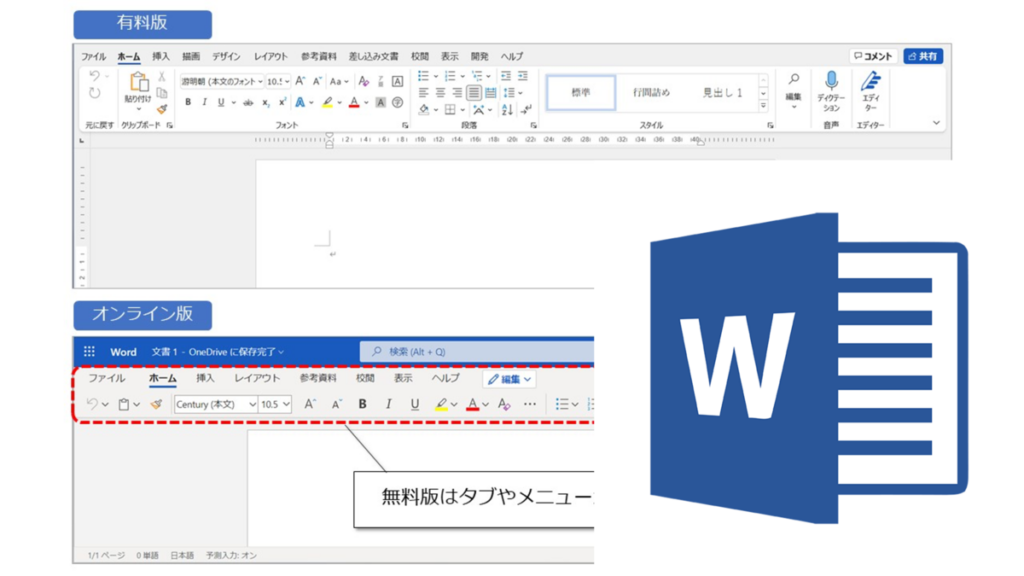Viewport: 1024px width, 576px height.
Task: Click the 共有 share button
Action: click(922, 57)
